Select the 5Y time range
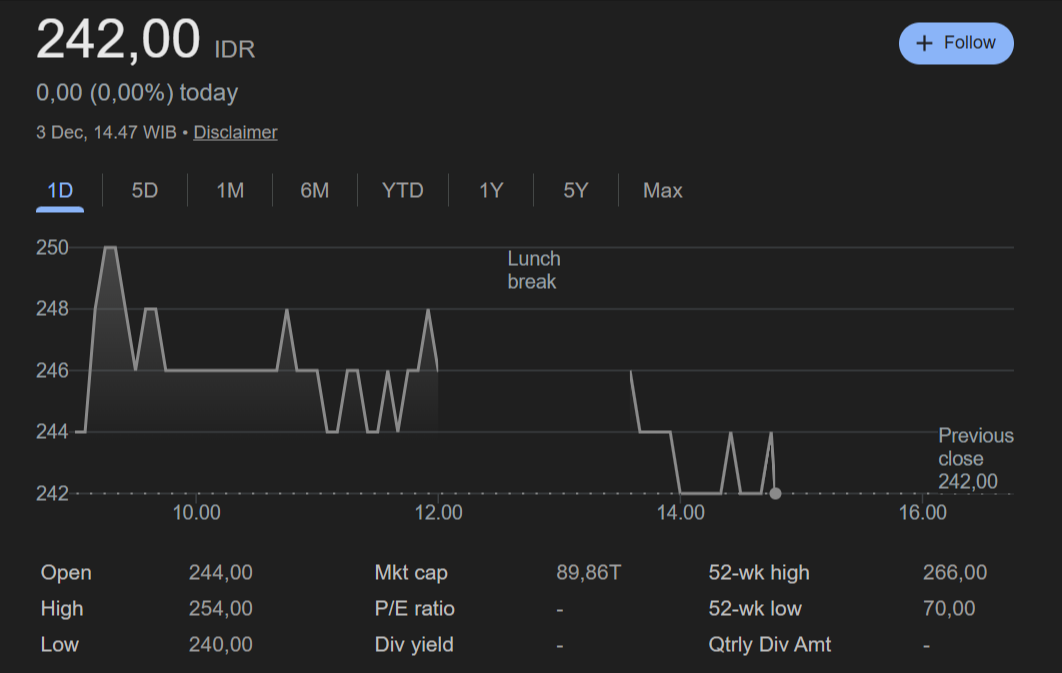1062x673 pixels. coord(575,190)
